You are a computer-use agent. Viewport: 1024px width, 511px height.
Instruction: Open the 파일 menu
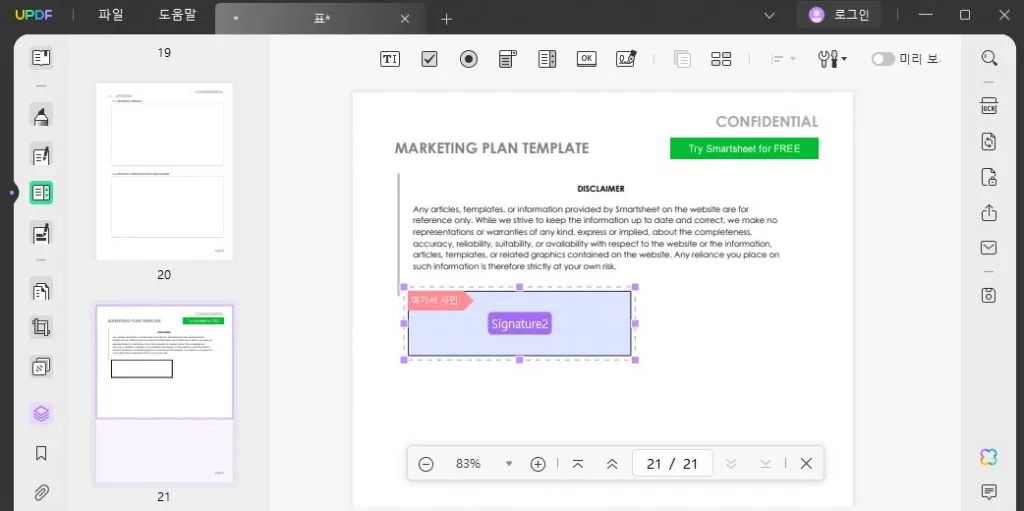pyautogui.click(x=111, y=15)
